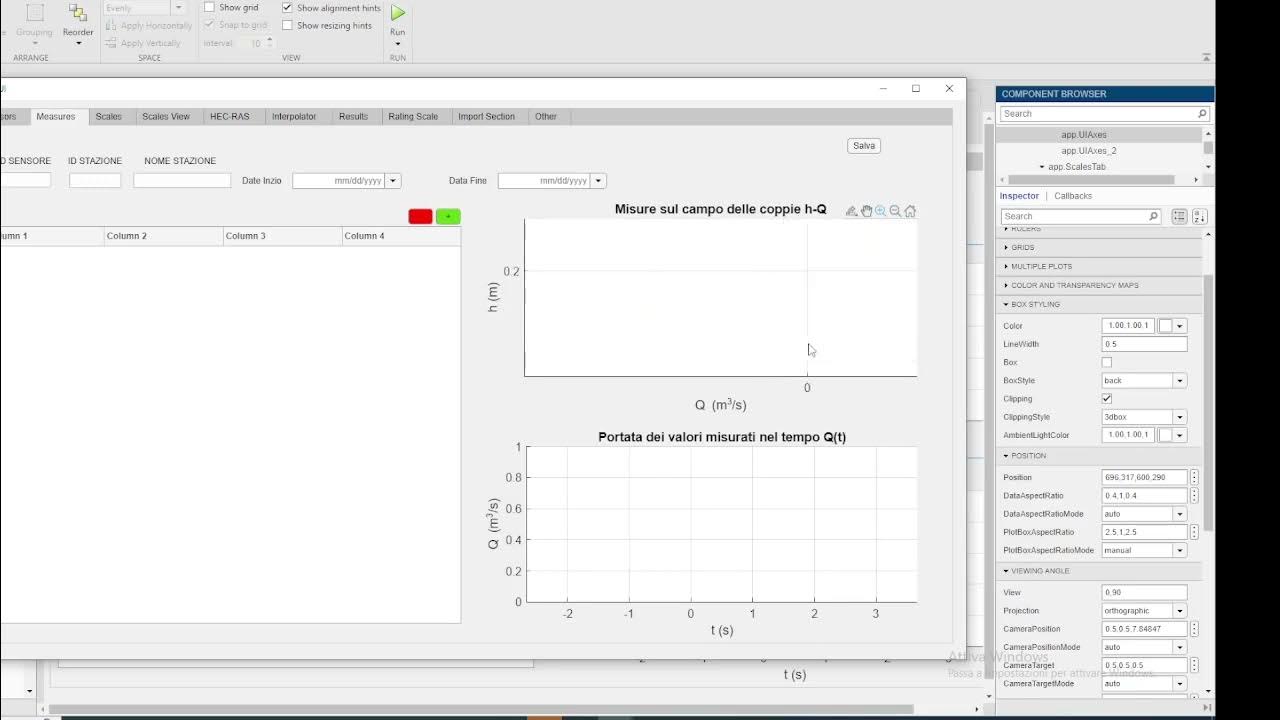Viewport: 1280px width, 720px height.
Task: Open the Other tab
Action: click(546, 117)
